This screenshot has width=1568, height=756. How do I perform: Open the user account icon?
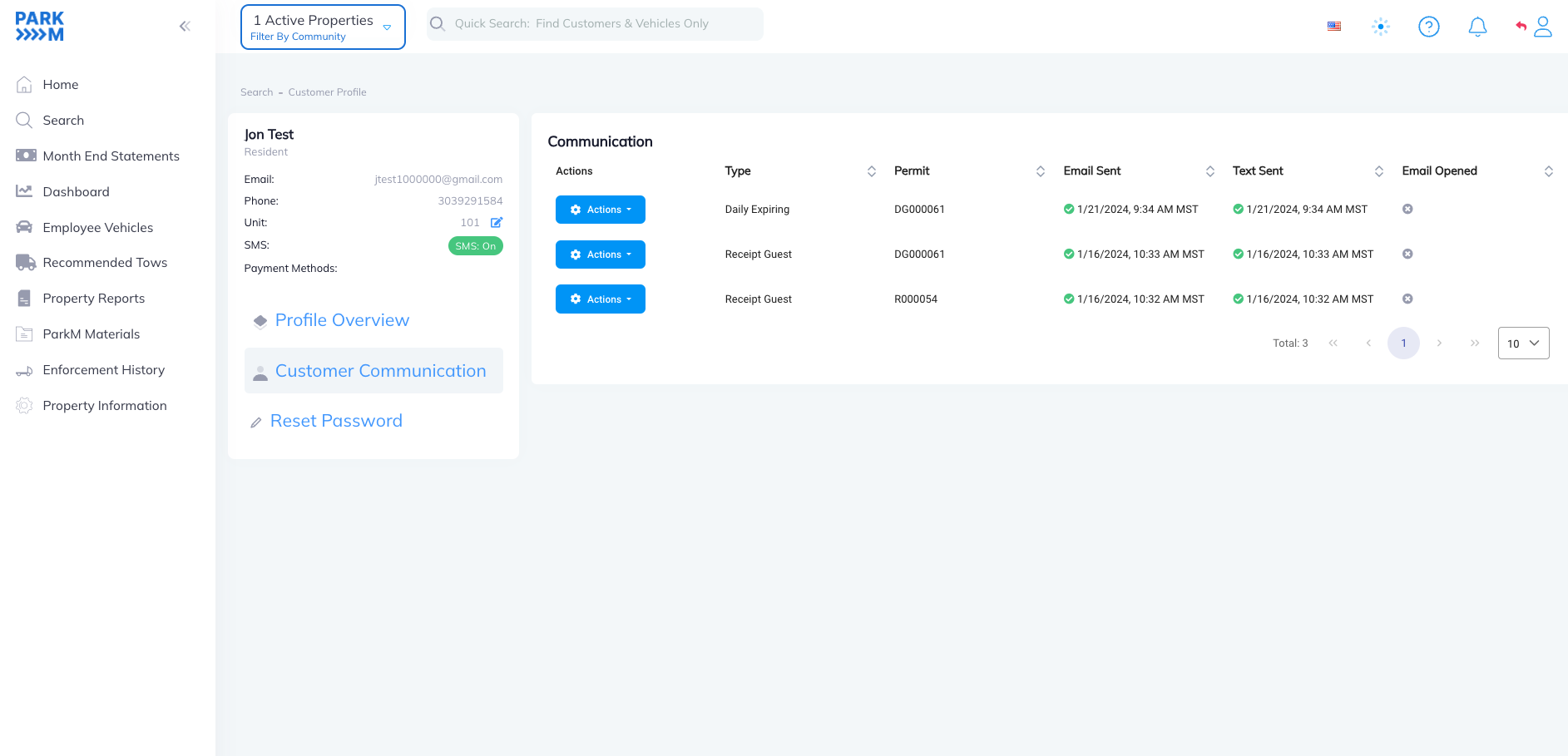[x=1543, y=27]
